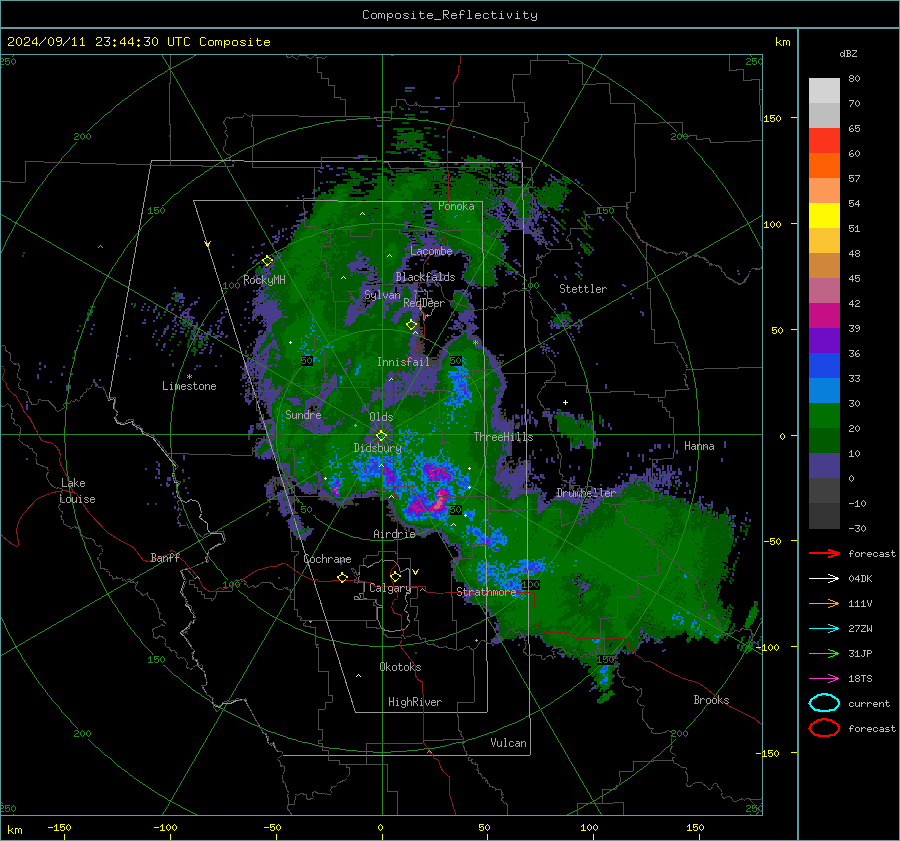Click the Airdrie city label
The width and height of the screenshot is (900, 841).
coord(394,534)
